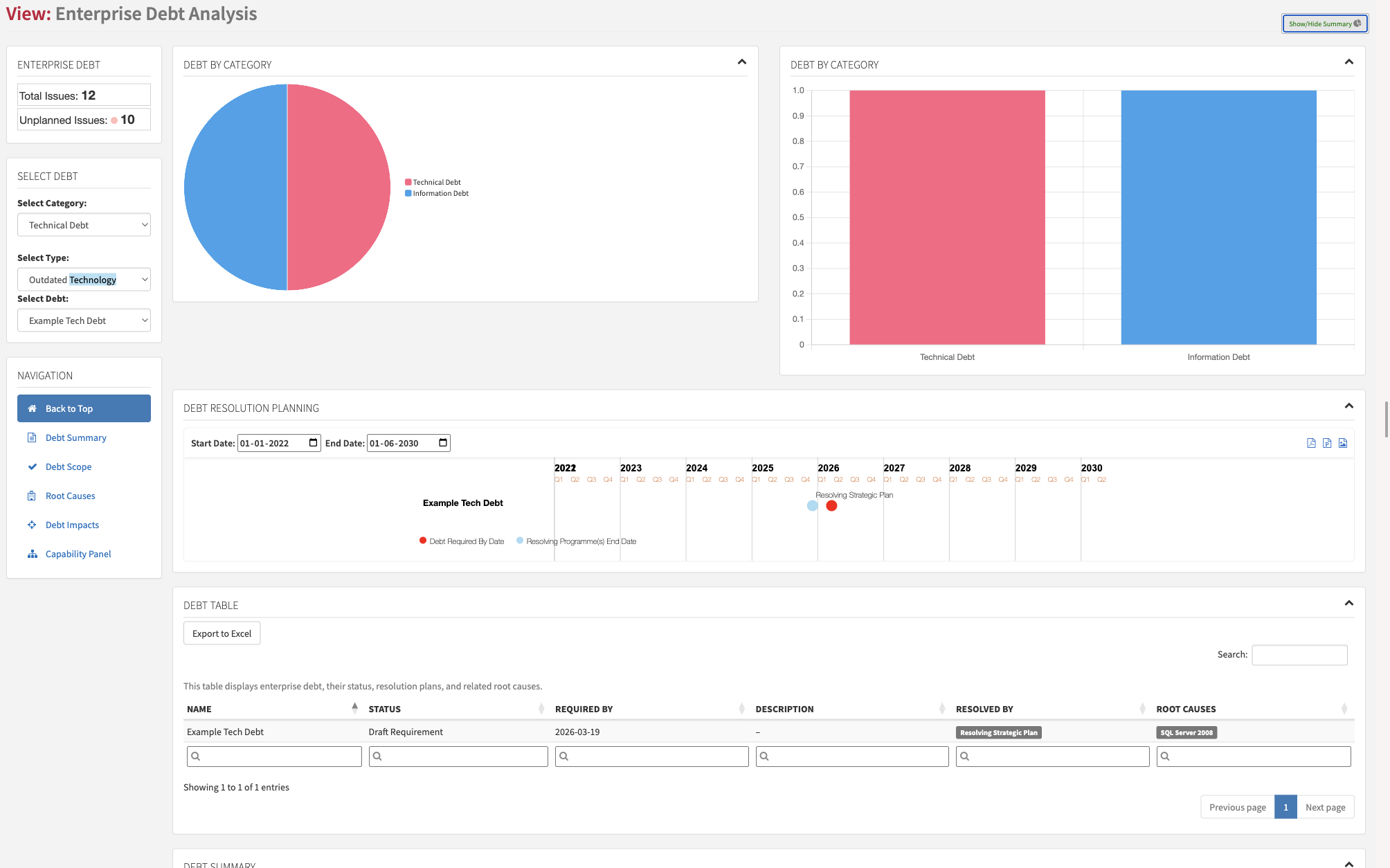
Task: Go to Root Causes navigation item
Action: coord(70,496)
